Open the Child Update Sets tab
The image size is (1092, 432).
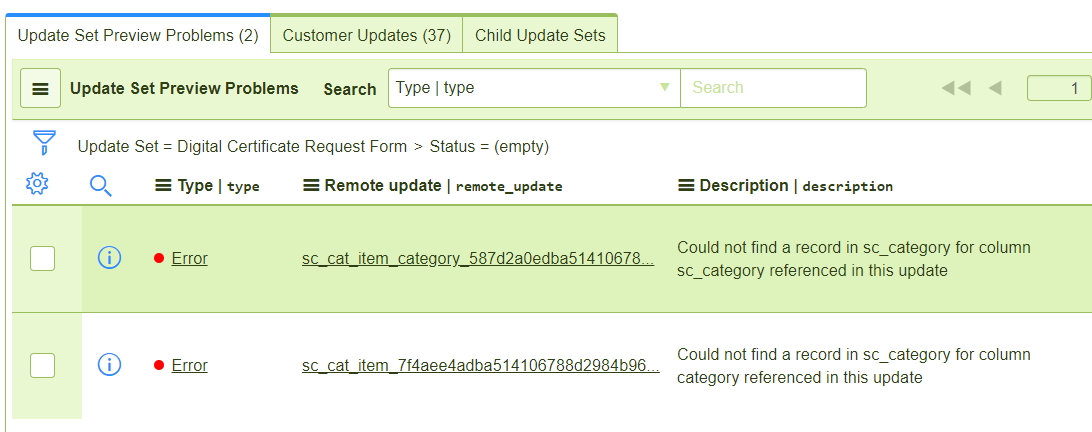click(x=540, y=35)
